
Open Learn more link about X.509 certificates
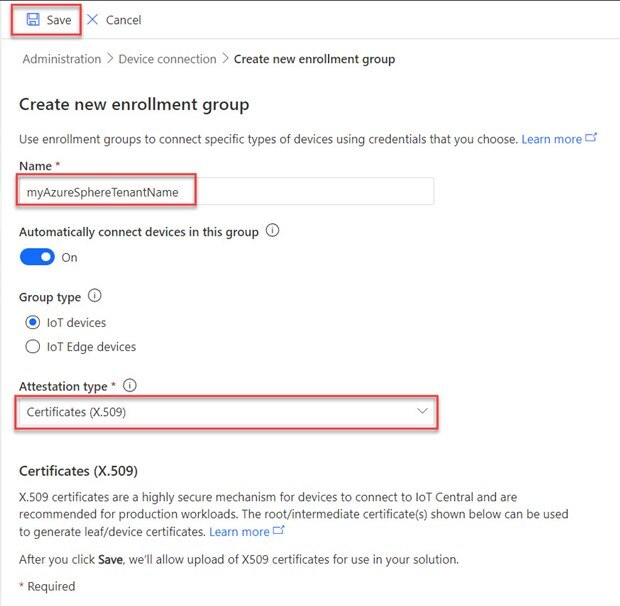(x=239, y=532)
